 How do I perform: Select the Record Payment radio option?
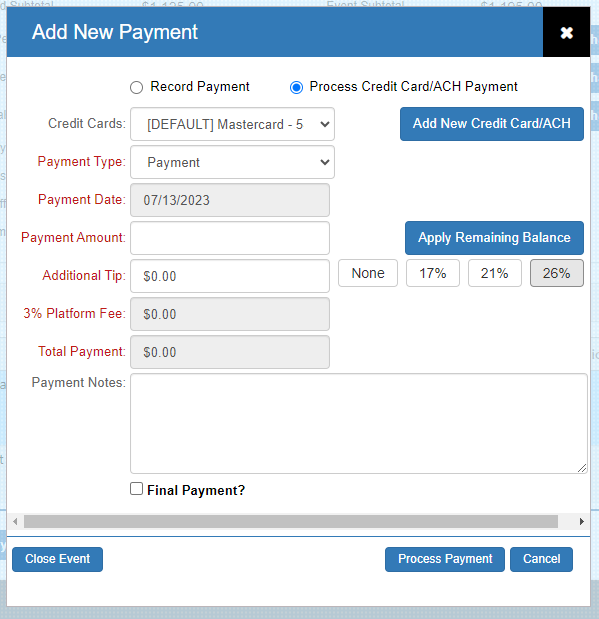[x=137, y=87]
